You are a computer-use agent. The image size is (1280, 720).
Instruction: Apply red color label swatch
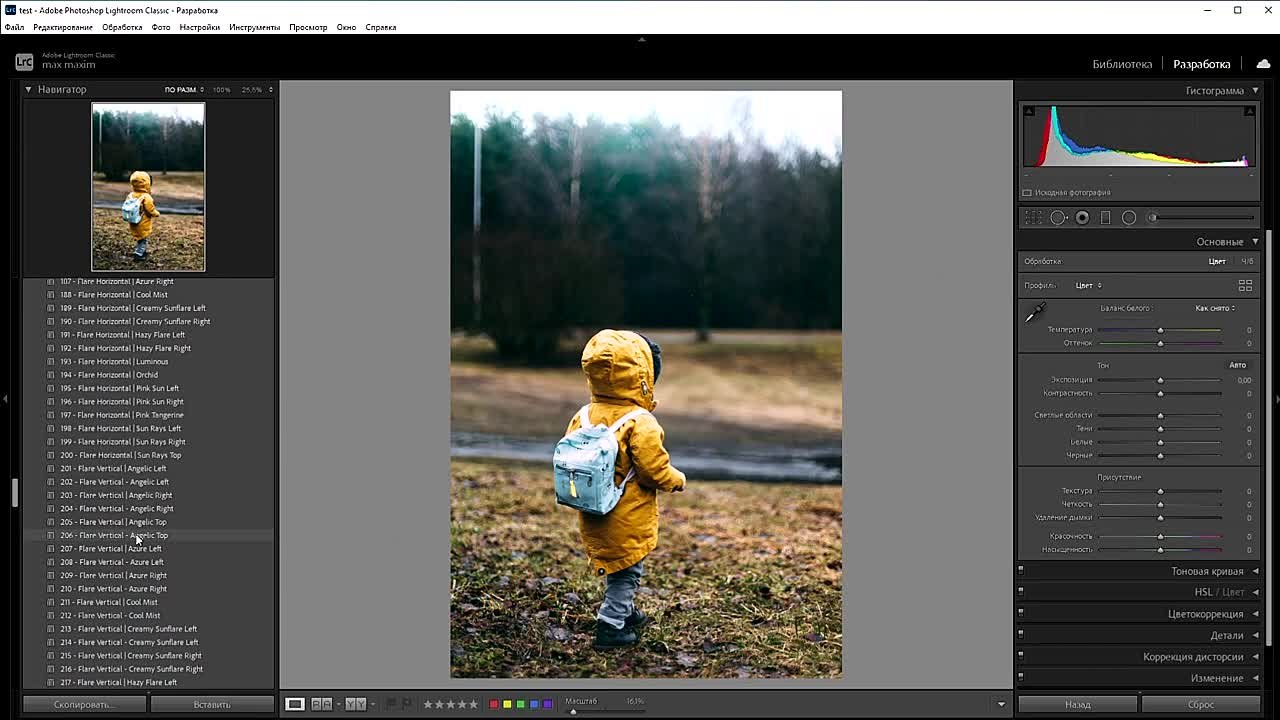tap(493, 704)
